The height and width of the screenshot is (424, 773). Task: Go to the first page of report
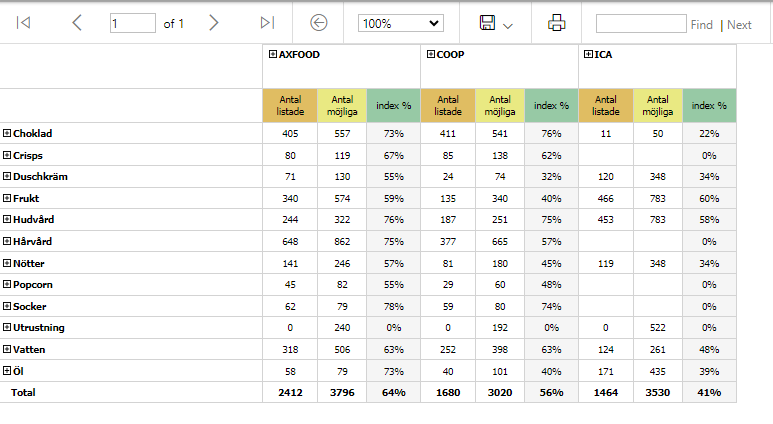(23, 23)
